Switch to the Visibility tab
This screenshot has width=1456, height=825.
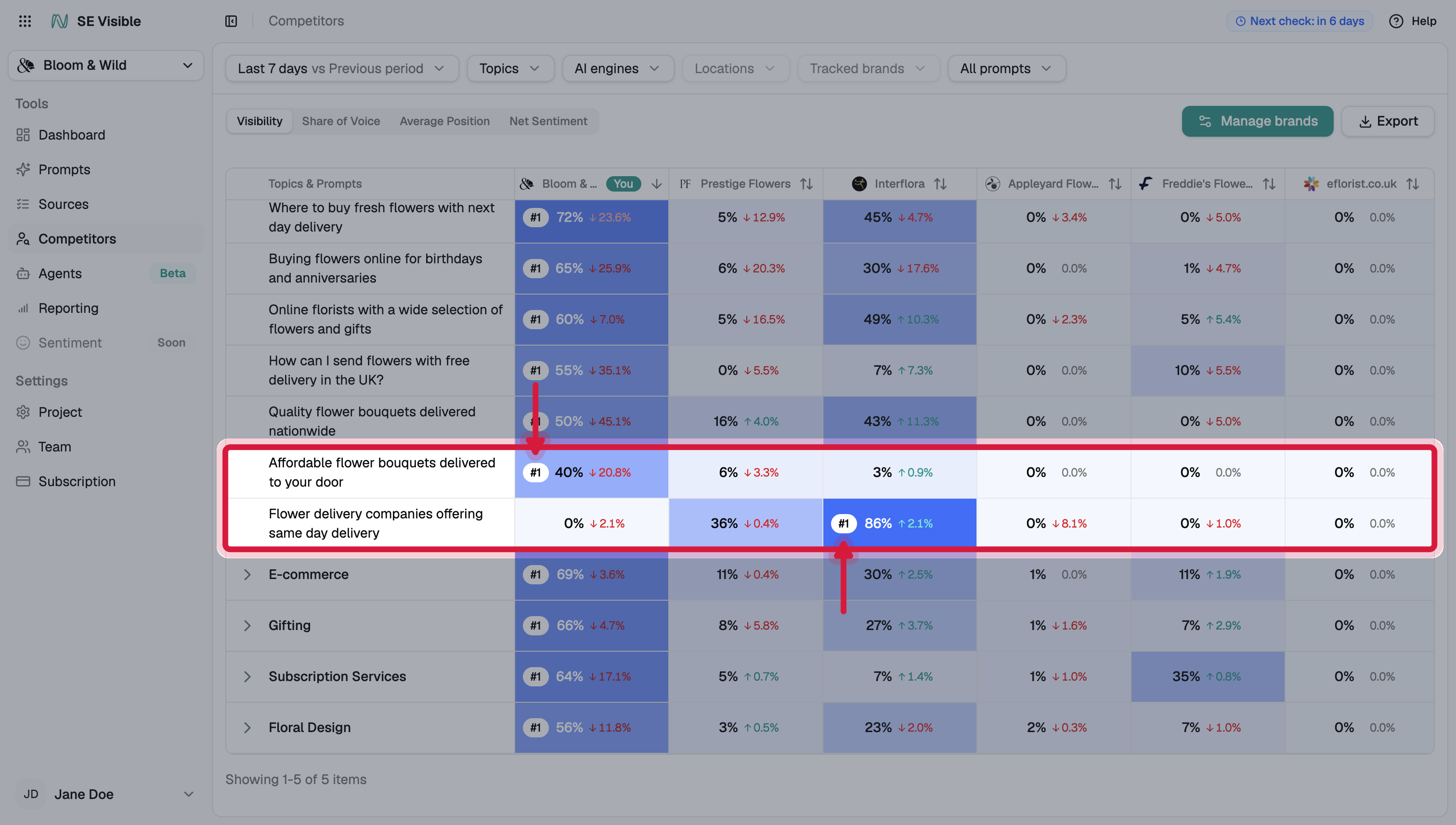260,121
